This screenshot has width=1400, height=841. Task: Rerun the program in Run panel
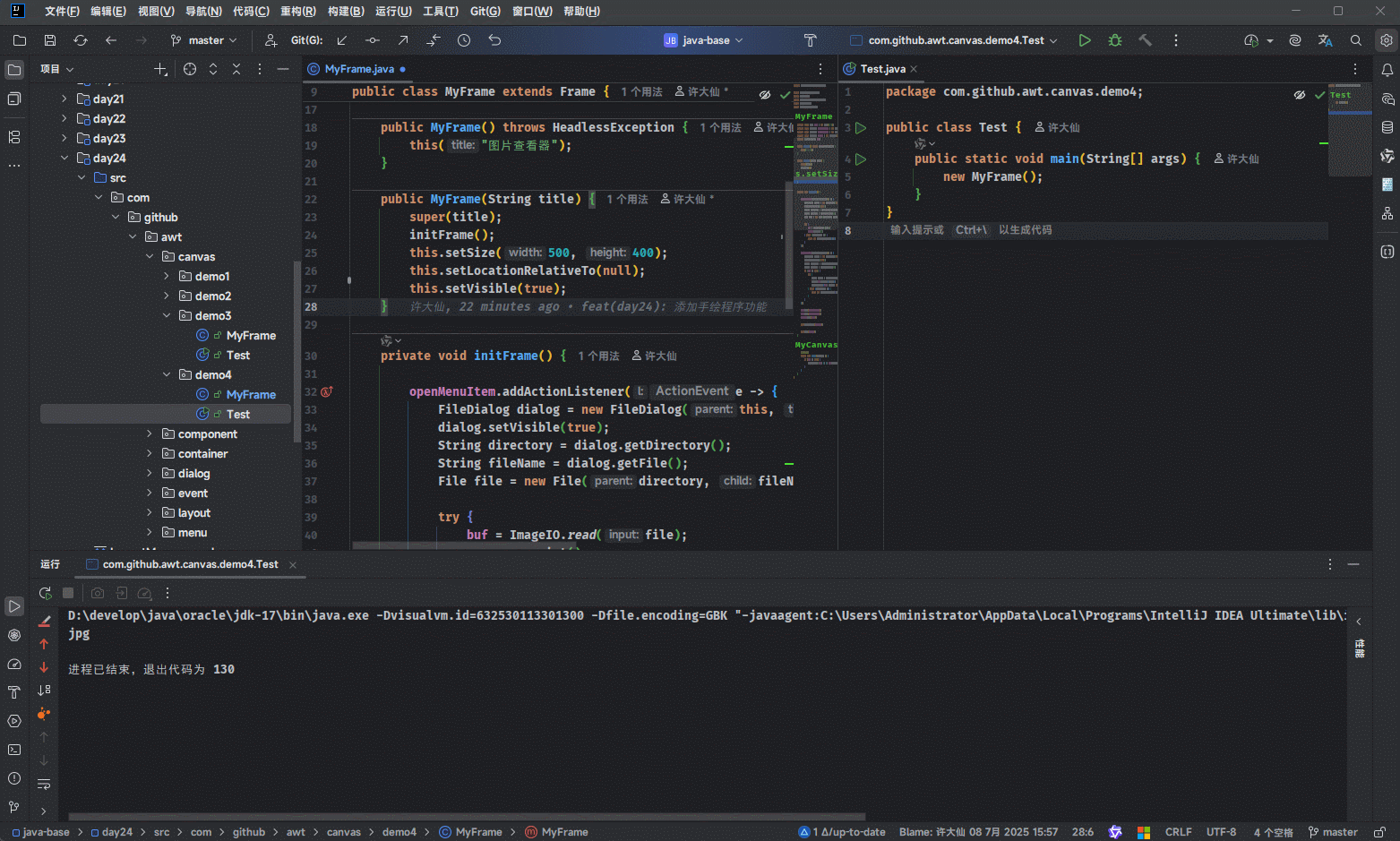tap(45, 593)
